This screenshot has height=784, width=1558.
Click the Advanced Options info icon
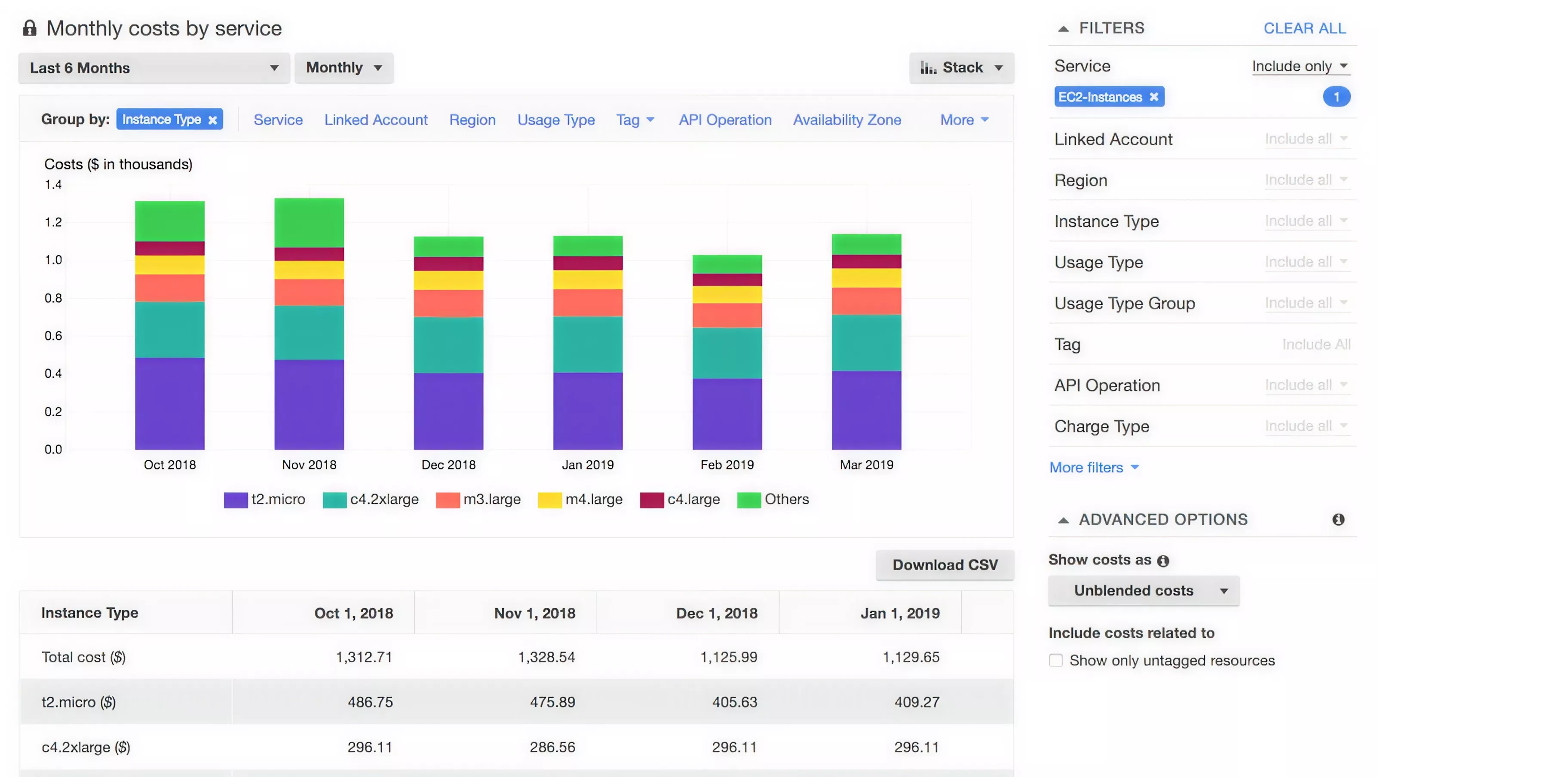(1338, 519)
